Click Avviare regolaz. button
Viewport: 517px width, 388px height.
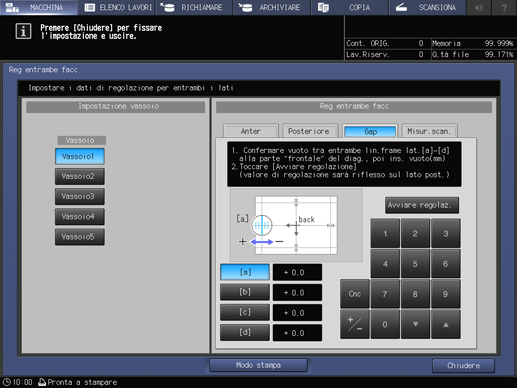tap(422, 205)
